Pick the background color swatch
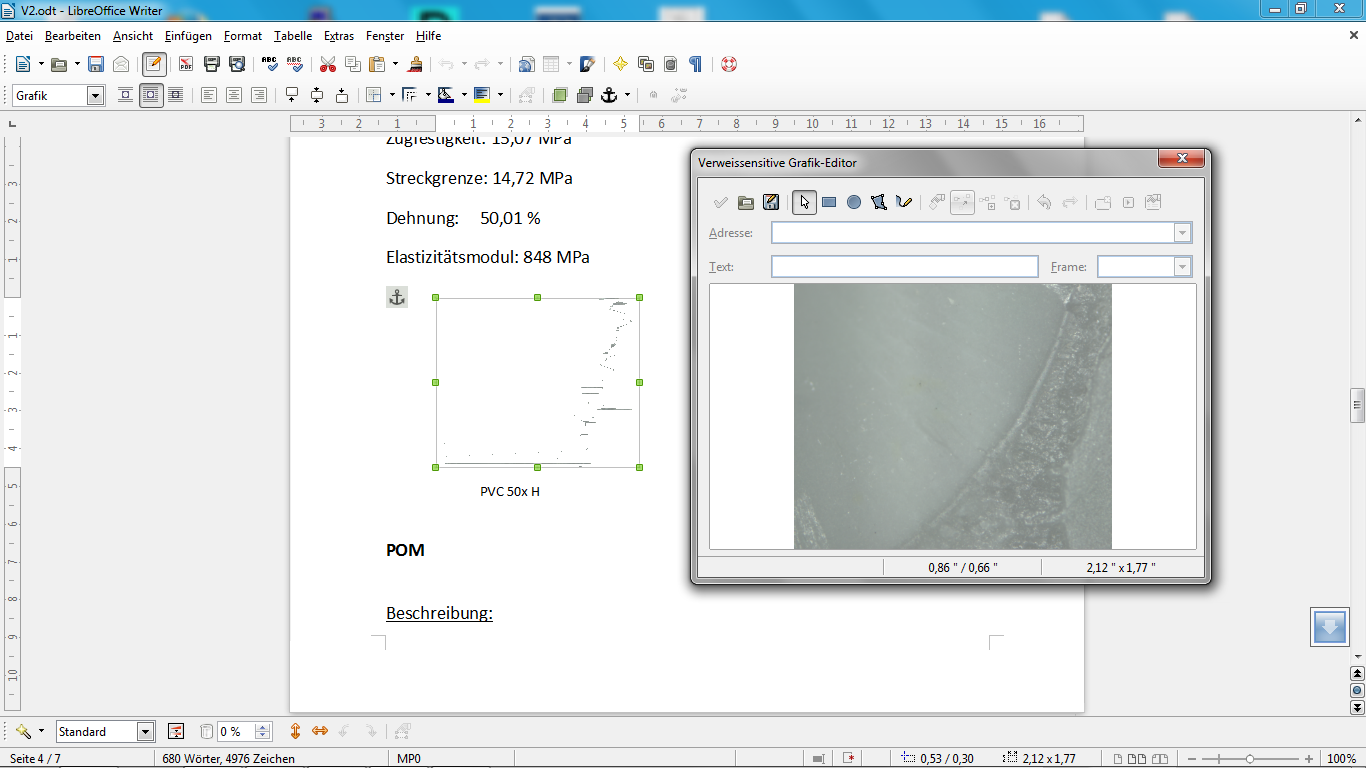The height and width of the screenshot is (768, 1366). [x=482, y=96]
